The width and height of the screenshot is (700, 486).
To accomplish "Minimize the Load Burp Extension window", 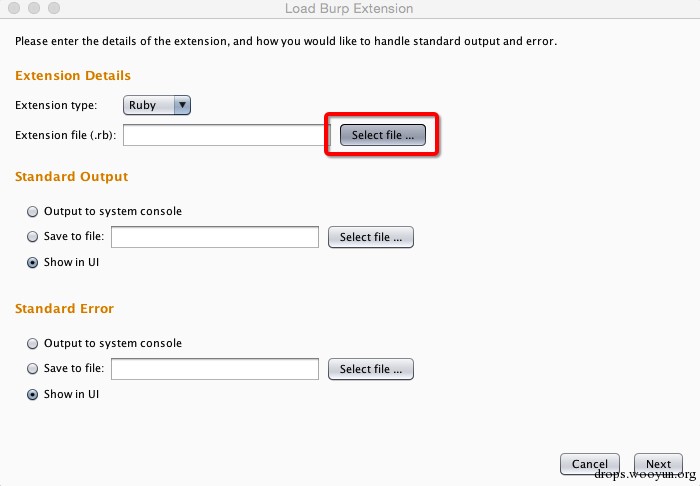I will pos(32,8).
